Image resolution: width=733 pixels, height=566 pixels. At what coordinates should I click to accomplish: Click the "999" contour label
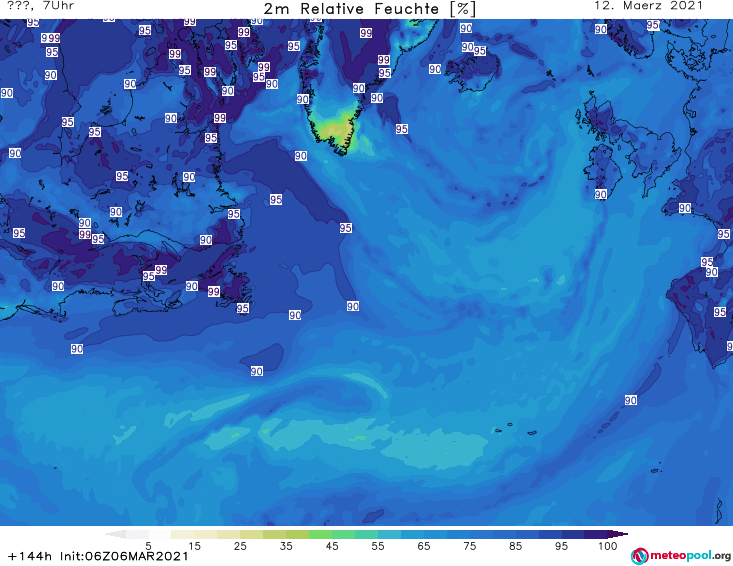click(x=50, y=38)
